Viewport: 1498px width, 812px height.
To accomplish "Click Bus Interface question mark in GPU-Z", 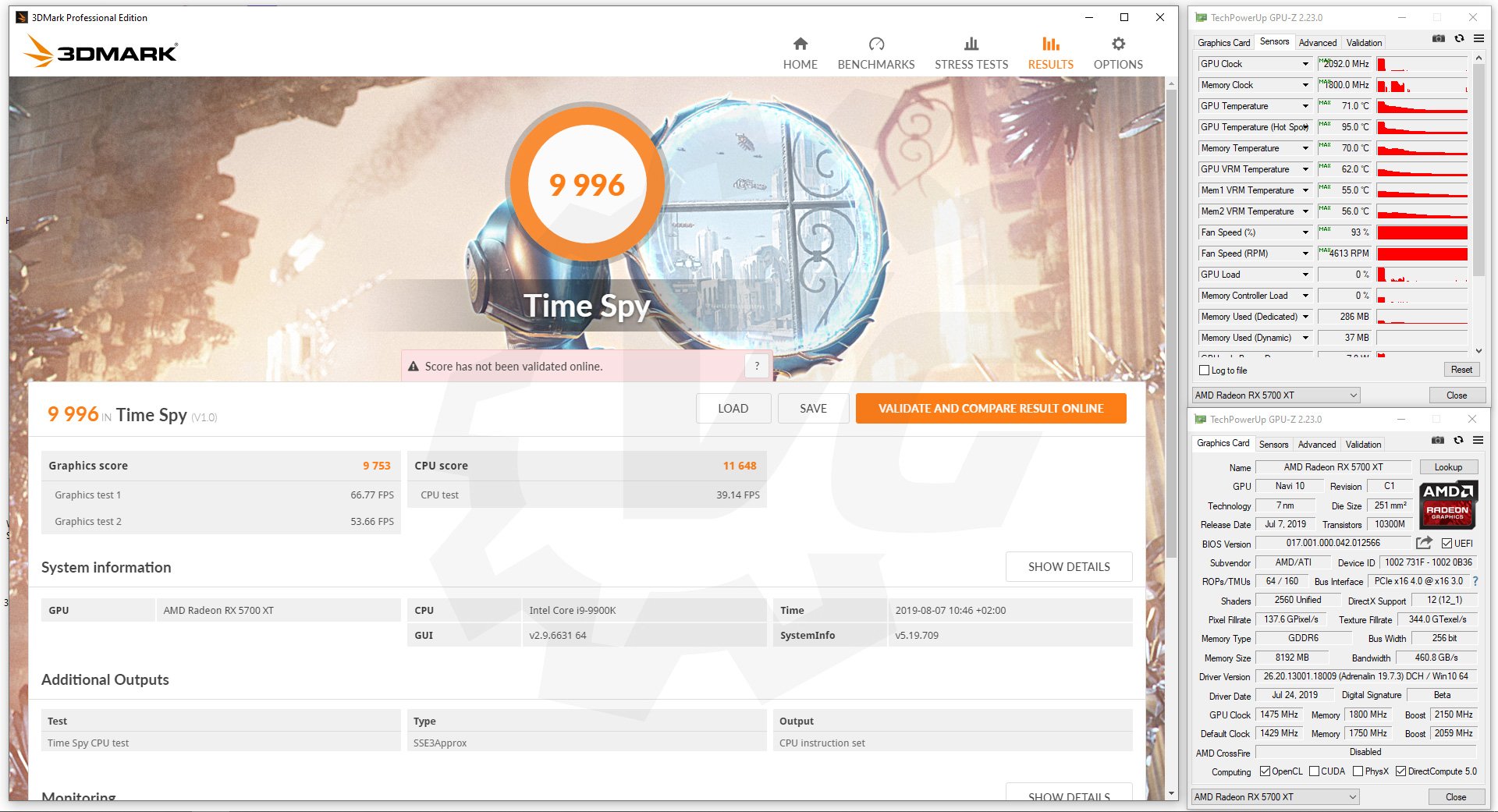I will [1475, 581].
